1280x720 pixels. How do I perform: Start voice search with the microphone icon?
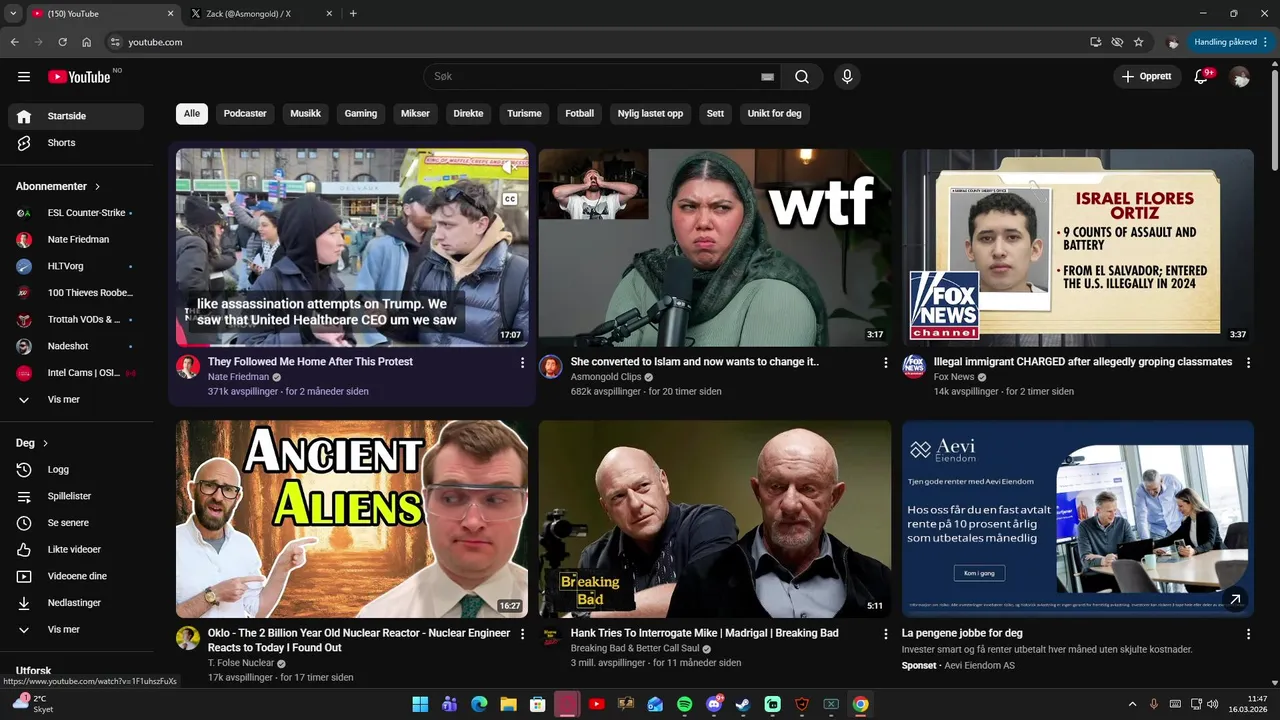[x=847, y=77]
